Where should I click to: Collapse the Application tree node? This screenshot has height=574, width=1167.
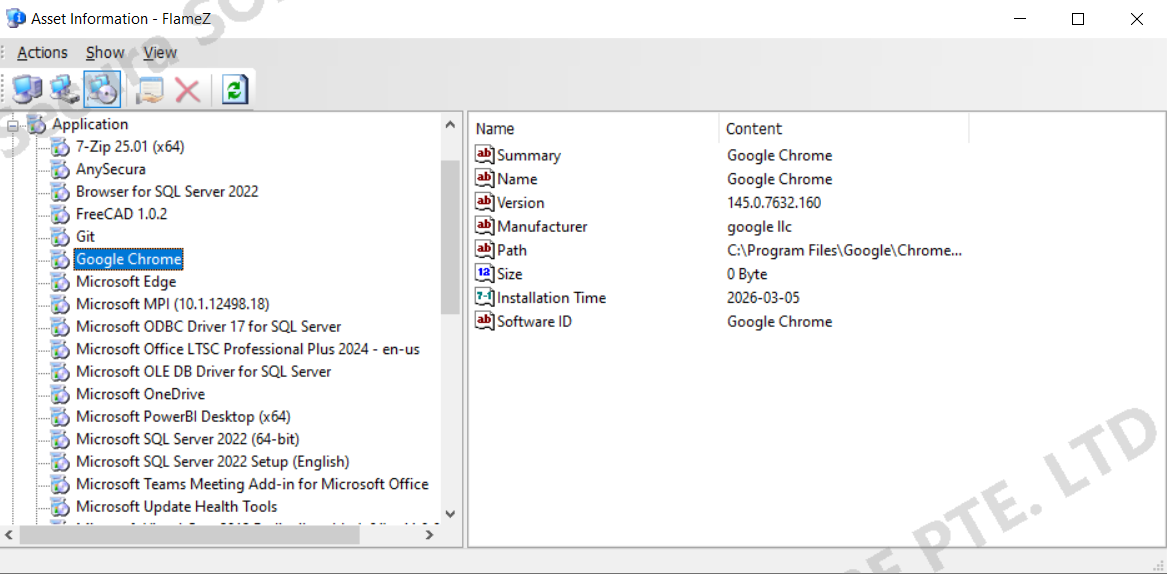click(13, 126)
